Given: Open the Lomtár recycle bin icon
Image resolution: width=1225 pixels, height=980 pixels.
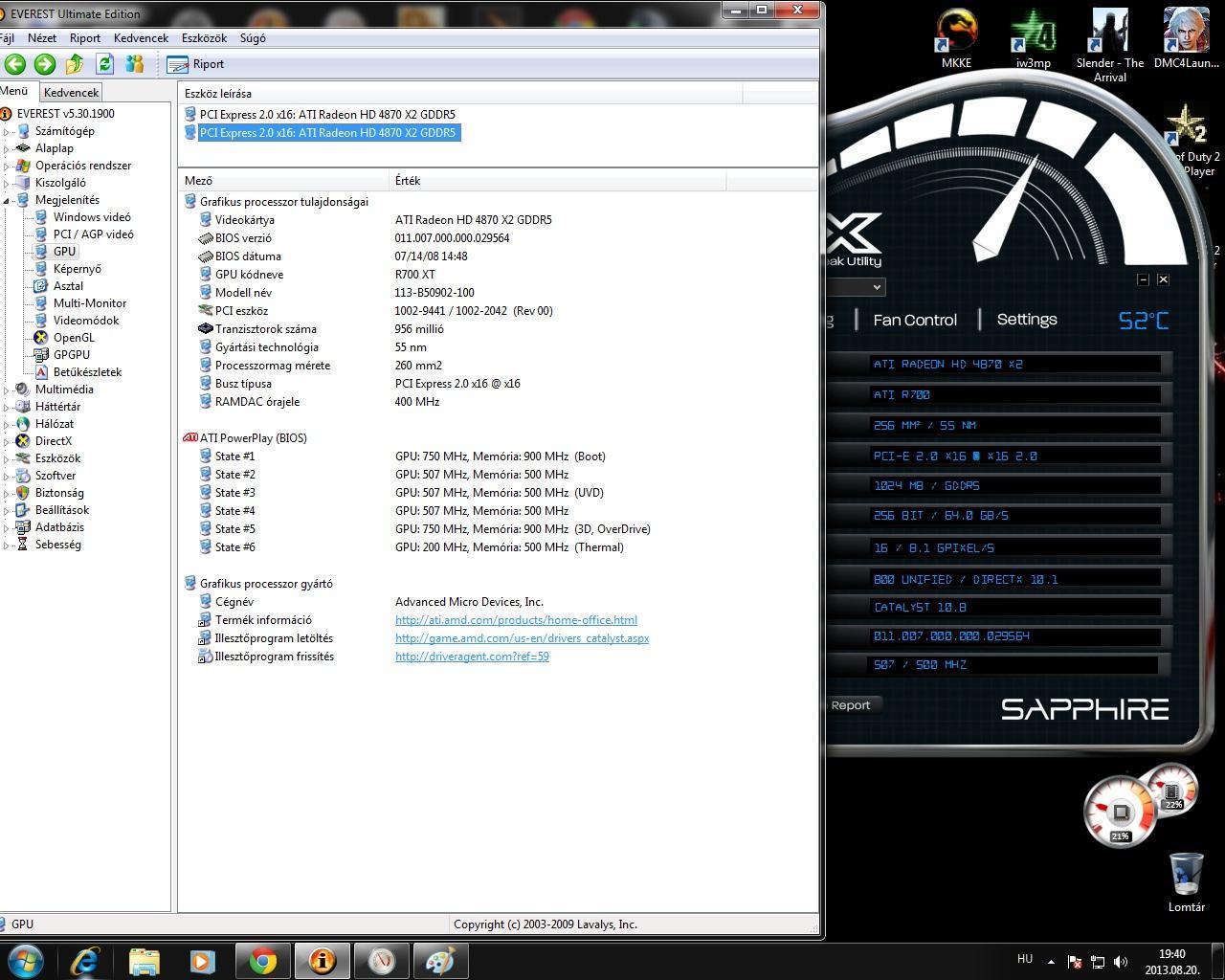Looking at the screenshot, I should (1187, 882).
